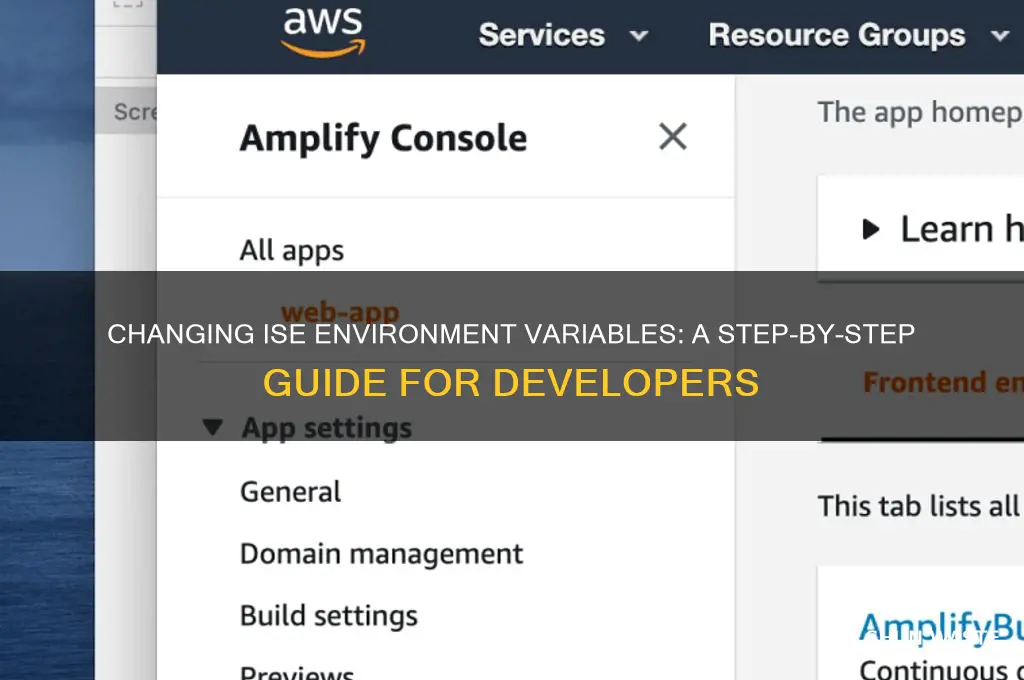Select the Frontend environments tab
Screen dimensions: 1024x680
click(x=942, y=382)
